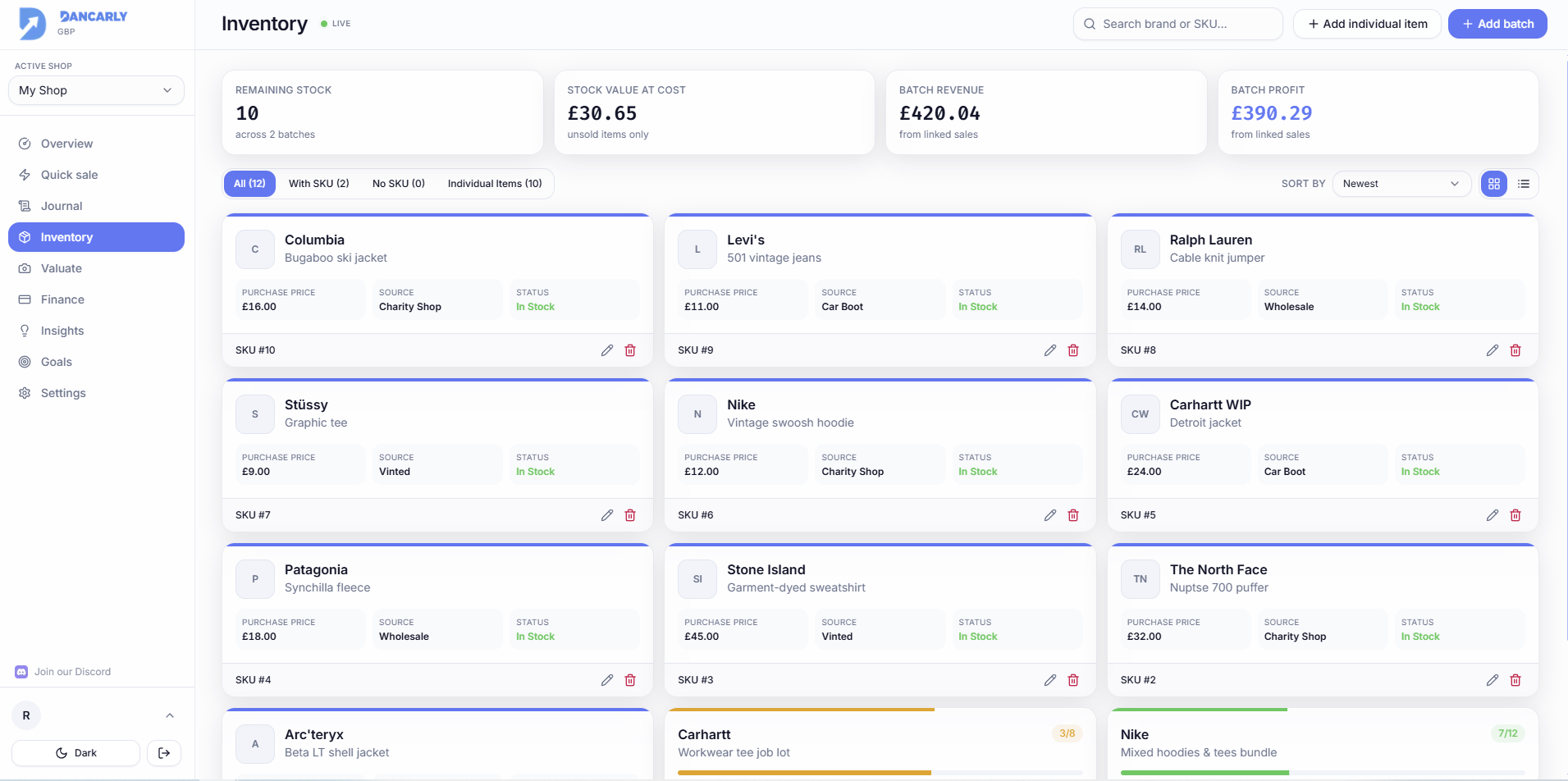Image resolution: width=1568 pixels, height=781 pixels.
Task: Open the Carhartt Workwear tee job lot card
Action: [880, 744]
